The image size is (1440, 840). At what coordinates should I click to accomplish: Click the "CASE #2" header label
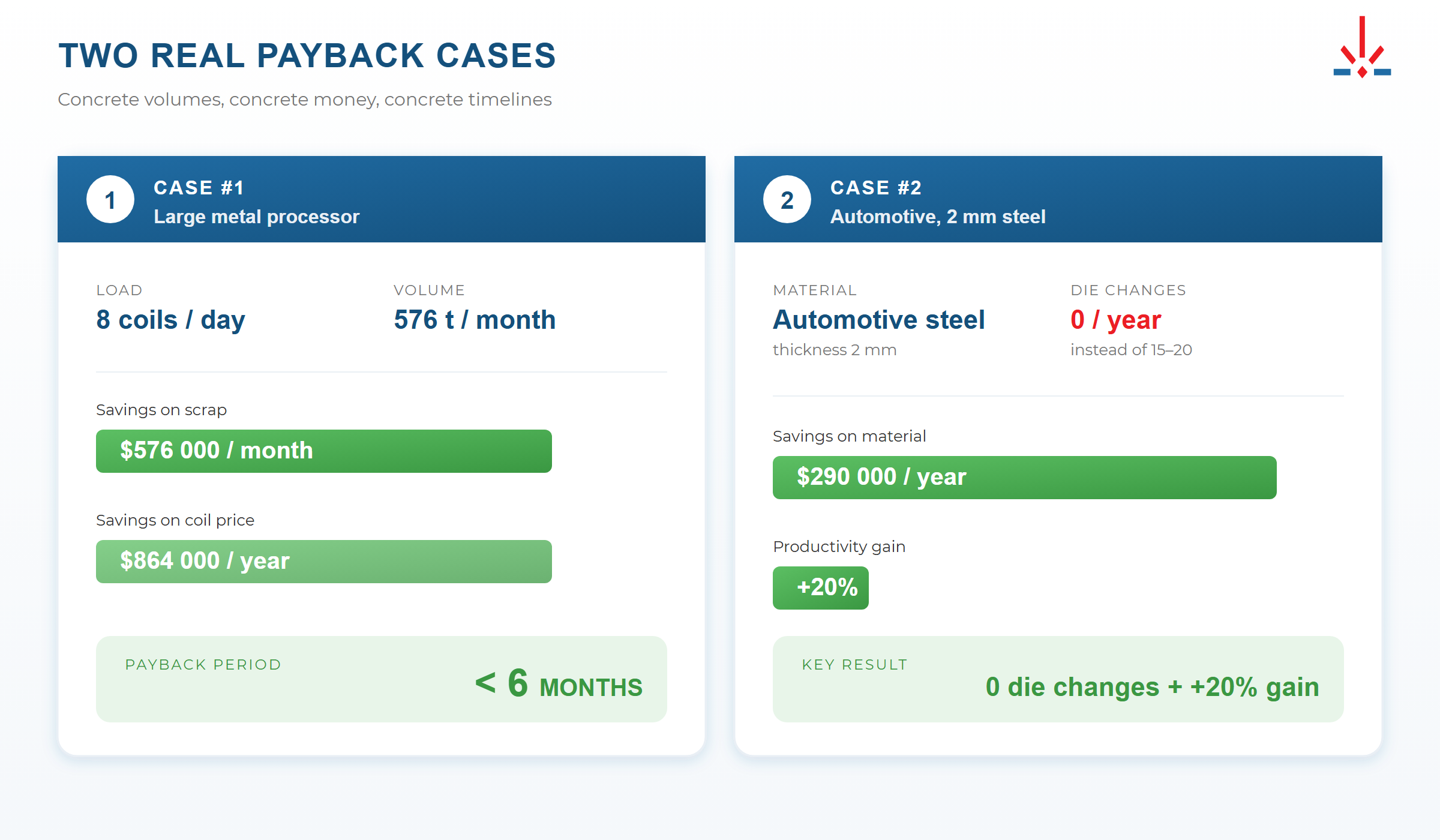pos(876,188)
